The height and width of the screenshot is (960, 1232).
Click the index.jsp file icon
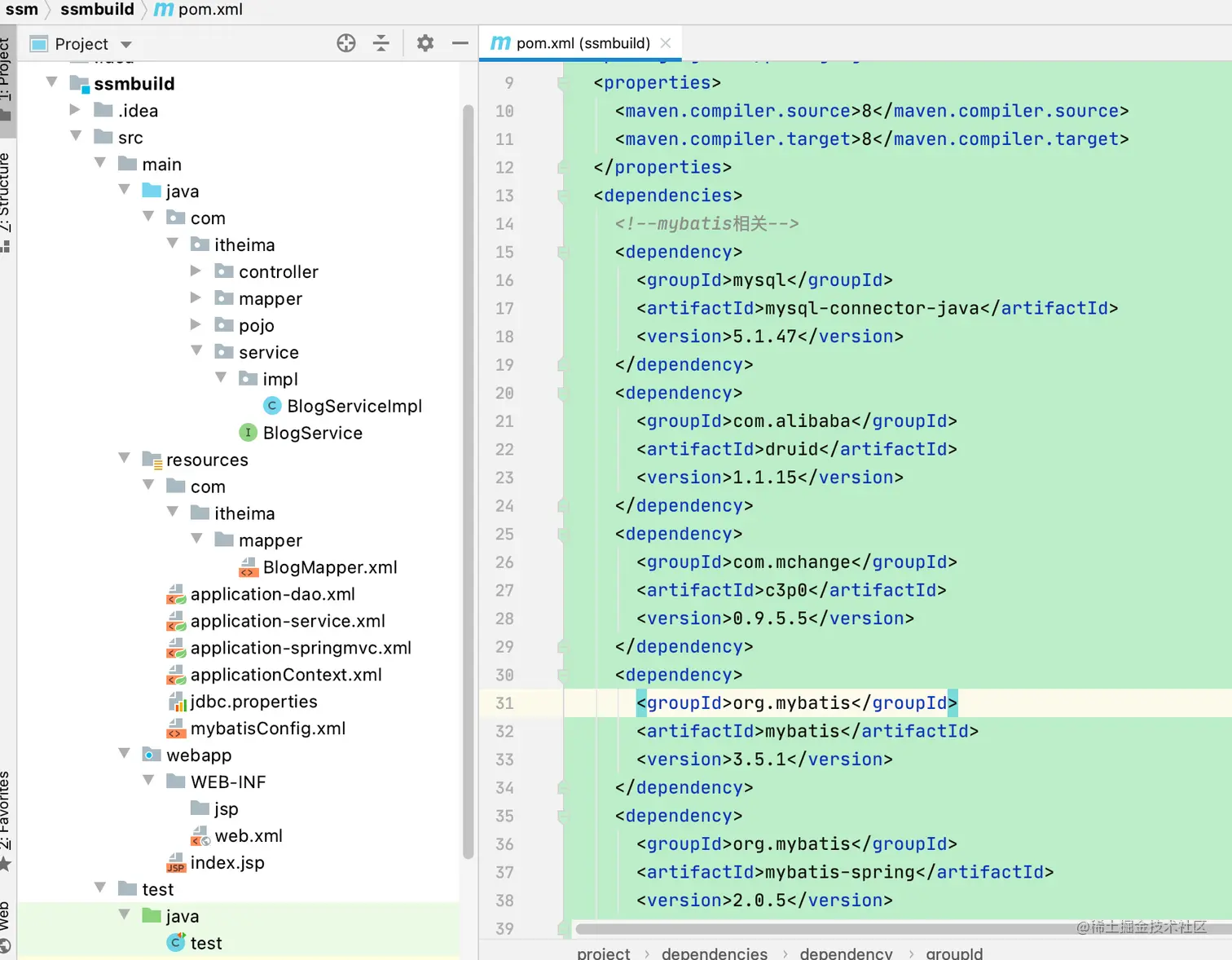click(x=176, y=863)
